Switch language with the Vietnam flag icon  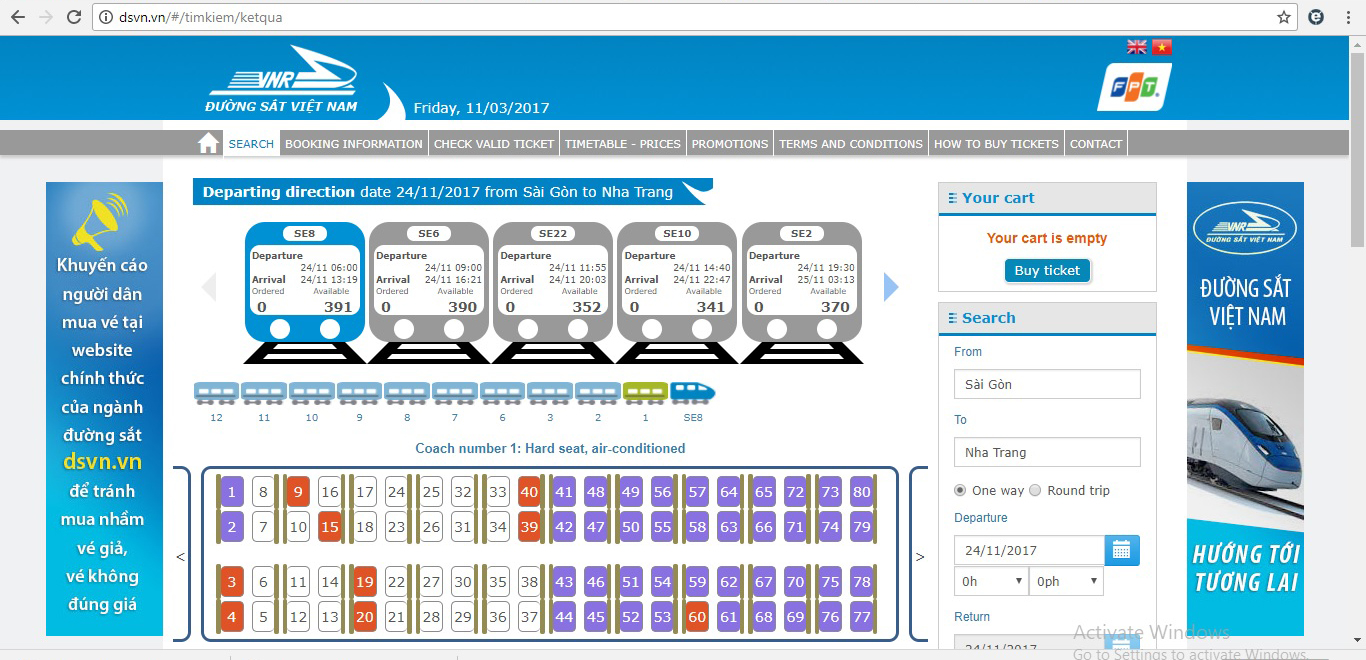(1161, 47)
